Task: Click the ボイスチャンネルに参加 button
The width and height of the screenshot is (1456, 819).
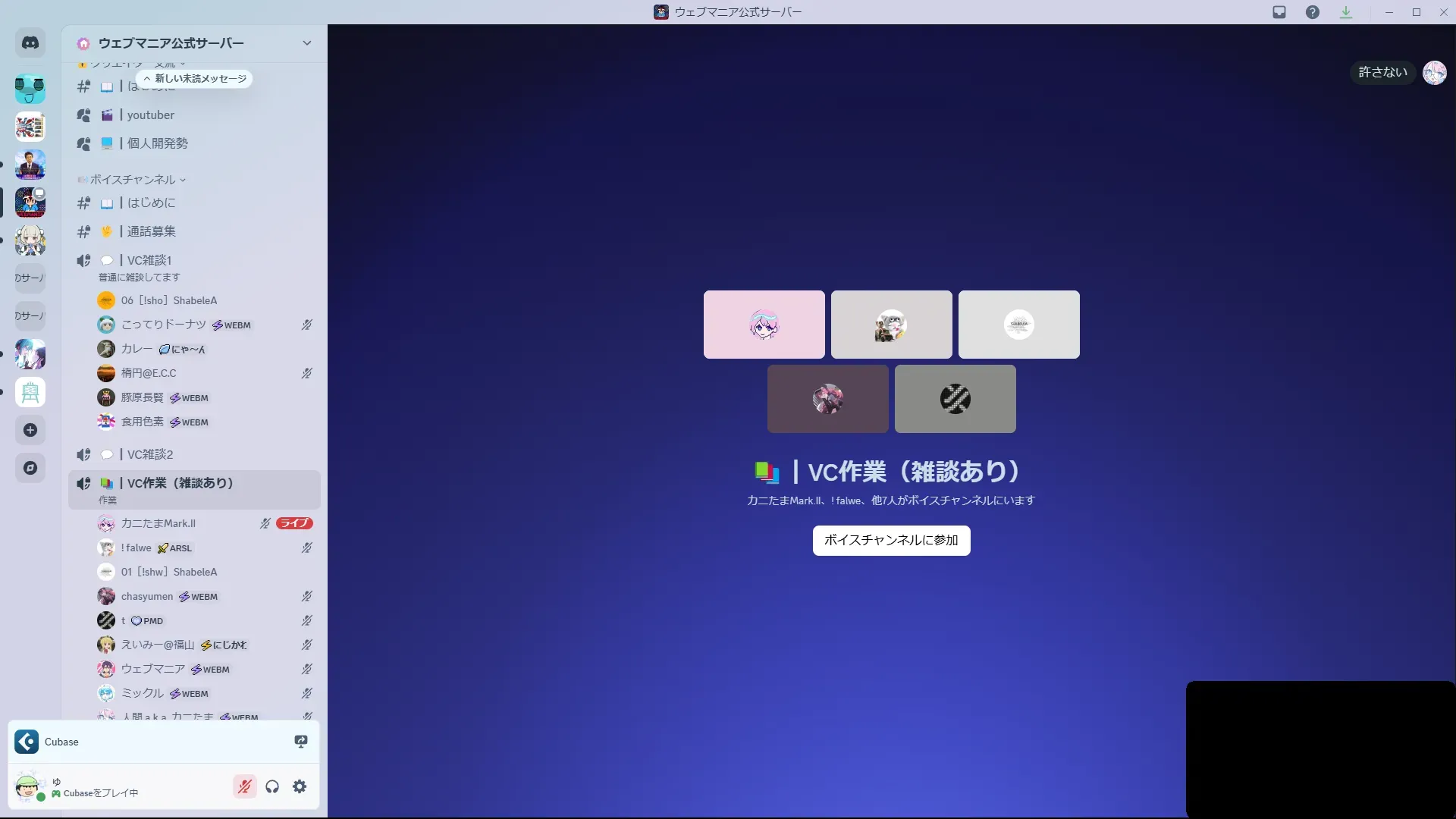Action: tap(891, 541)
